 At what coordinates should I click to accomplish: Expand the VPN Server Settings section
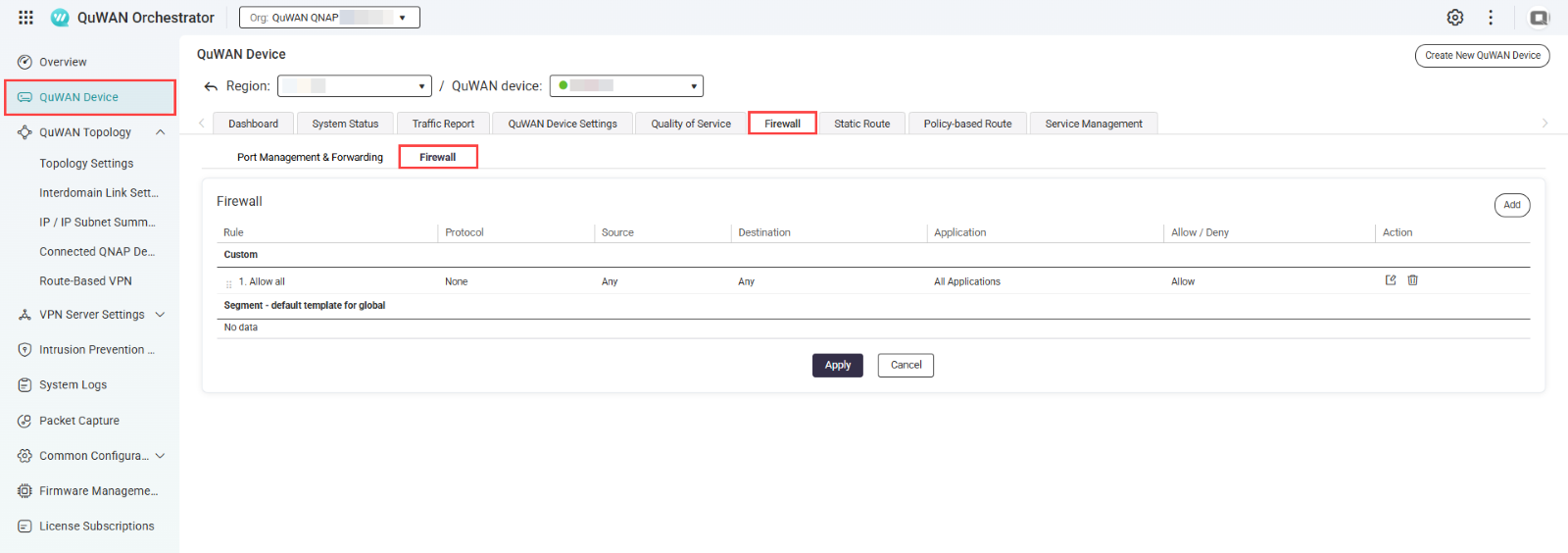coord(160,315)
